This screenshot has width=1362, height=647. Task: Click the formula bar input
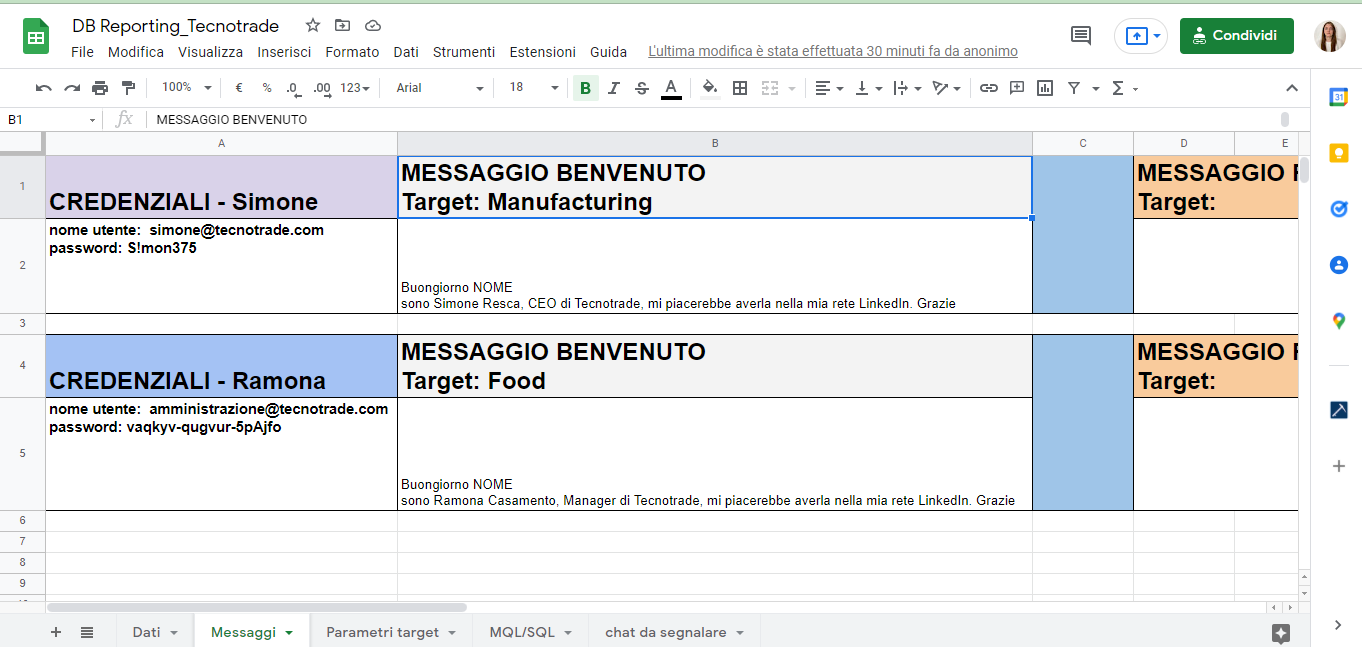pos(715,120)
